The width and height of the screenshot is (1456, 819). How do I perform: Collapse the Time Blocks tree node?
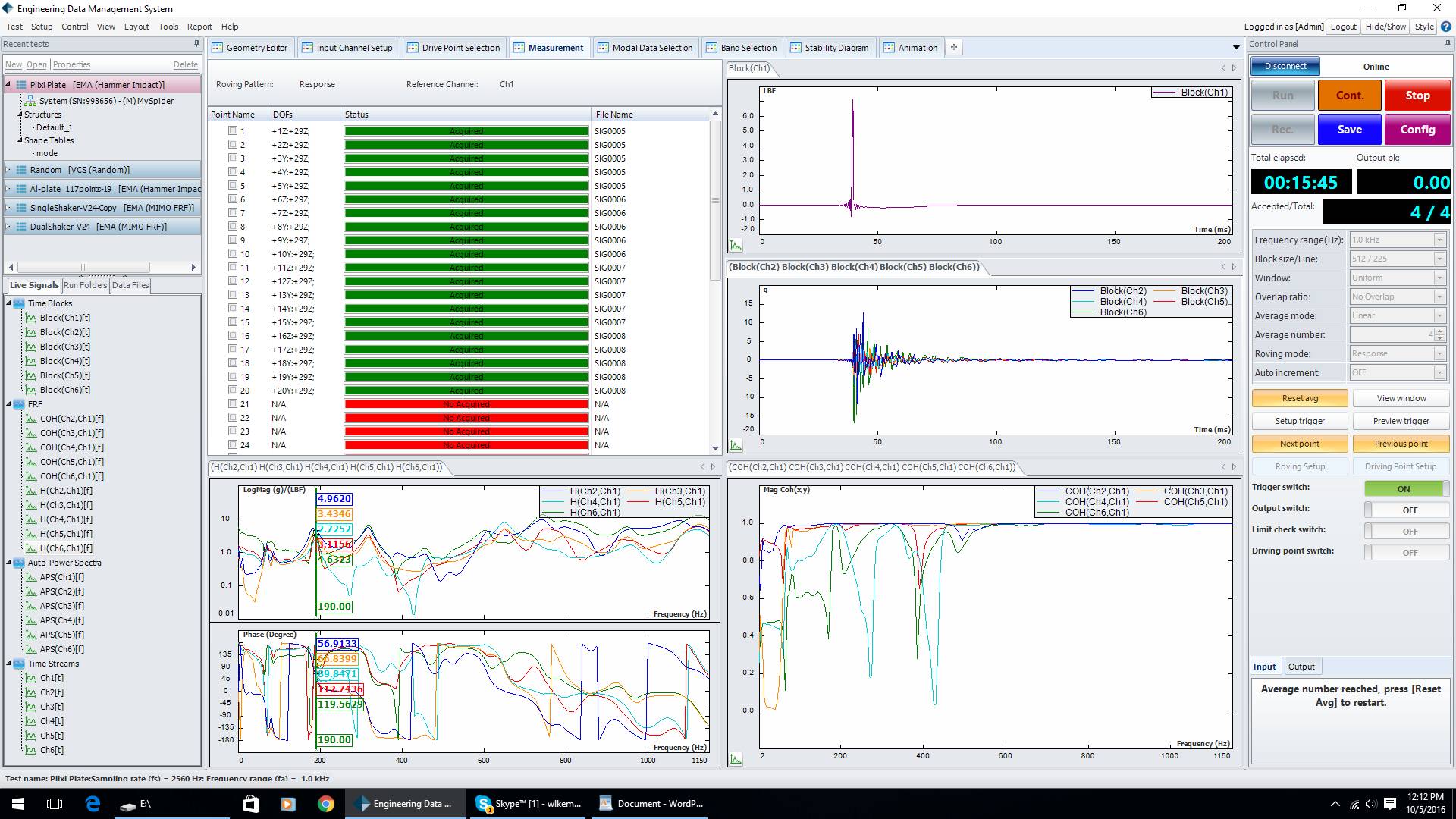[9, 303]
